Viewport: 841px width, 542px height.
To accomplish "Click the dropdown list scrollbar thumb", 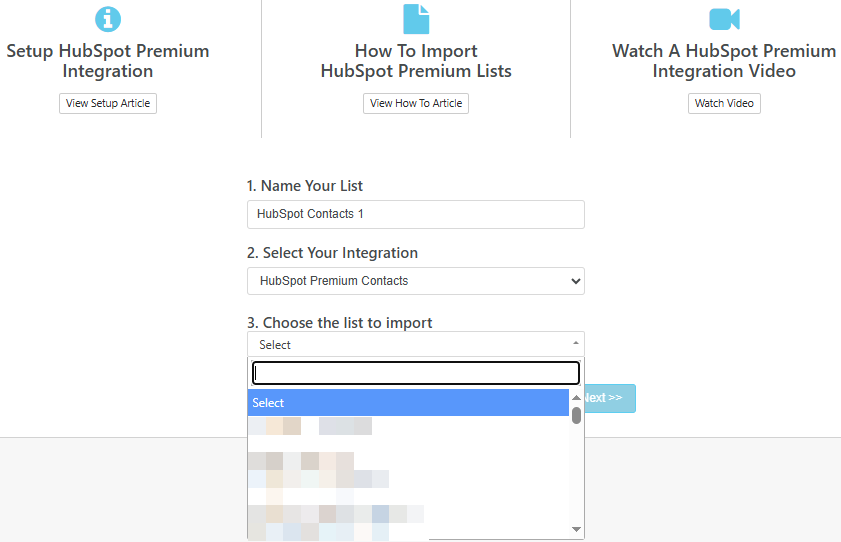I will [x=577, y=415].
